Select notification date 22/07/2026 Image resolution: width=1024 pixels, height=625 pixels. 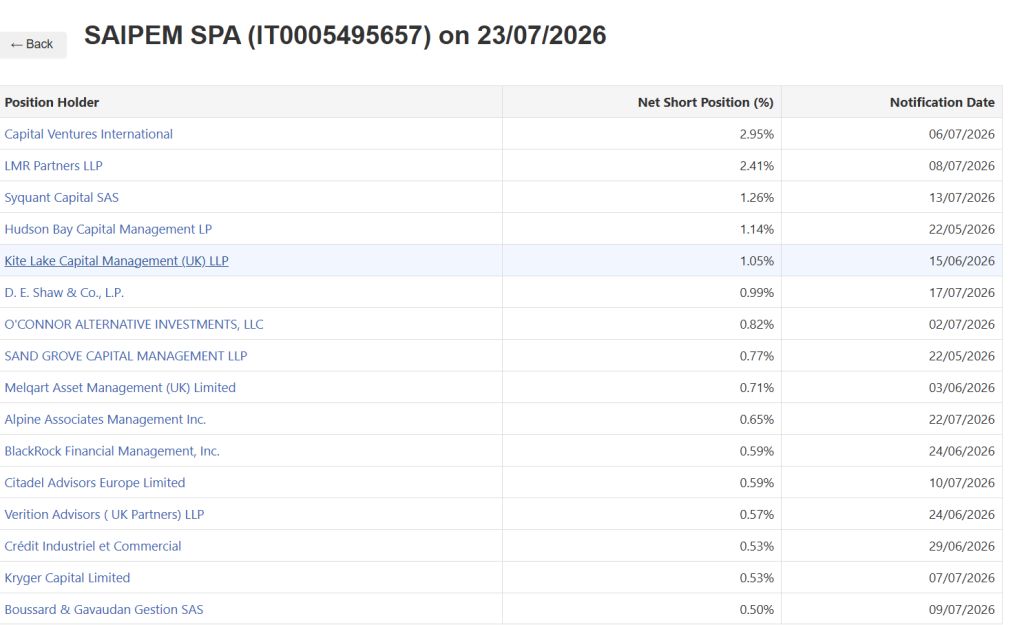click(961, 419)
